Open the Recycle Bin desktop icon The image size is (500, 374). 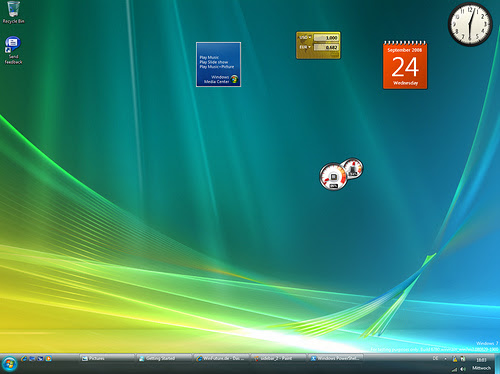pyautogui.click(x=13, y=13)
